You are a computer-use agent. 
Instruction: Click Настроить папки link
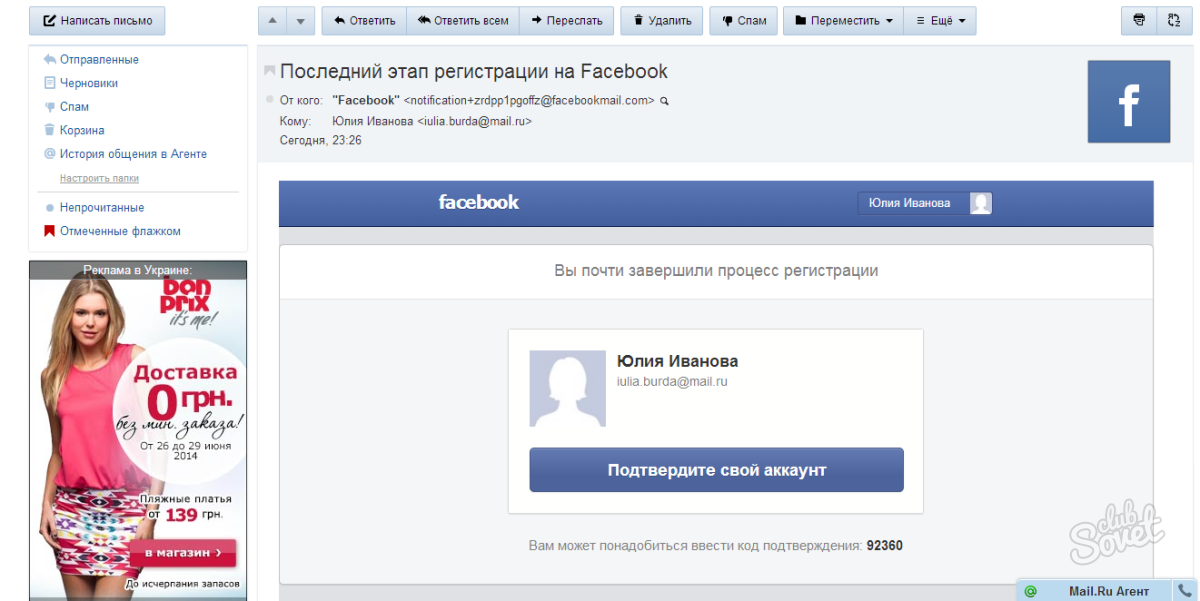coord(99,178)
